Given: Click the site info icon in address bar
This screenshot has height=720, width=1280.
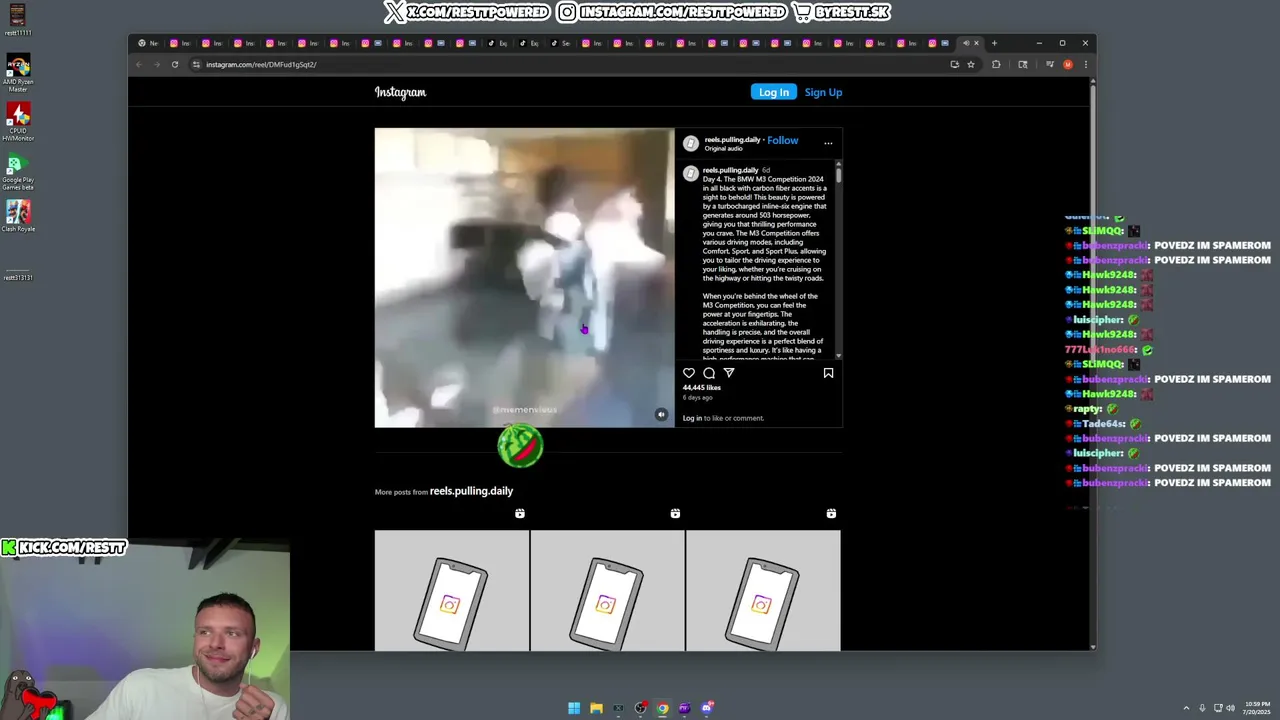Looking at the screenshot, I should point(196,64).
